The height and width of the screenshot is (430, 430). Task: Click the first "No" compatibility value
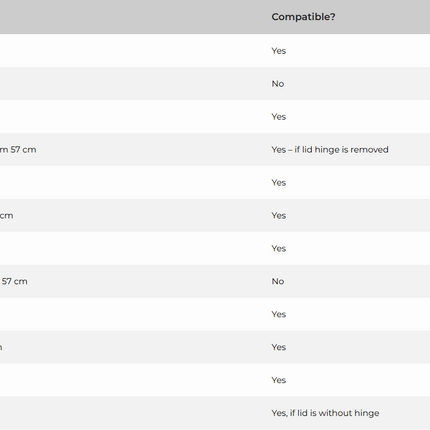pyautogui.click(x=278, y=84)
